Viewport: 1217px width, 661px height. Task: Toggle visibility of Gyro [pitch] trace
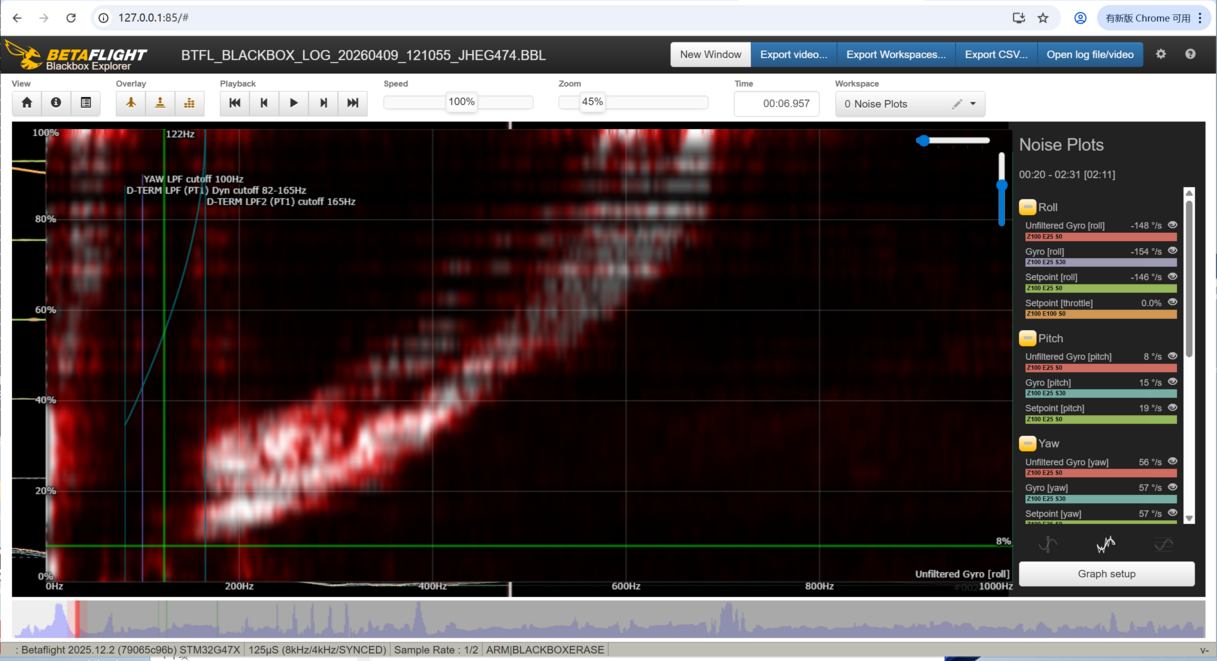click(1173, 382)
